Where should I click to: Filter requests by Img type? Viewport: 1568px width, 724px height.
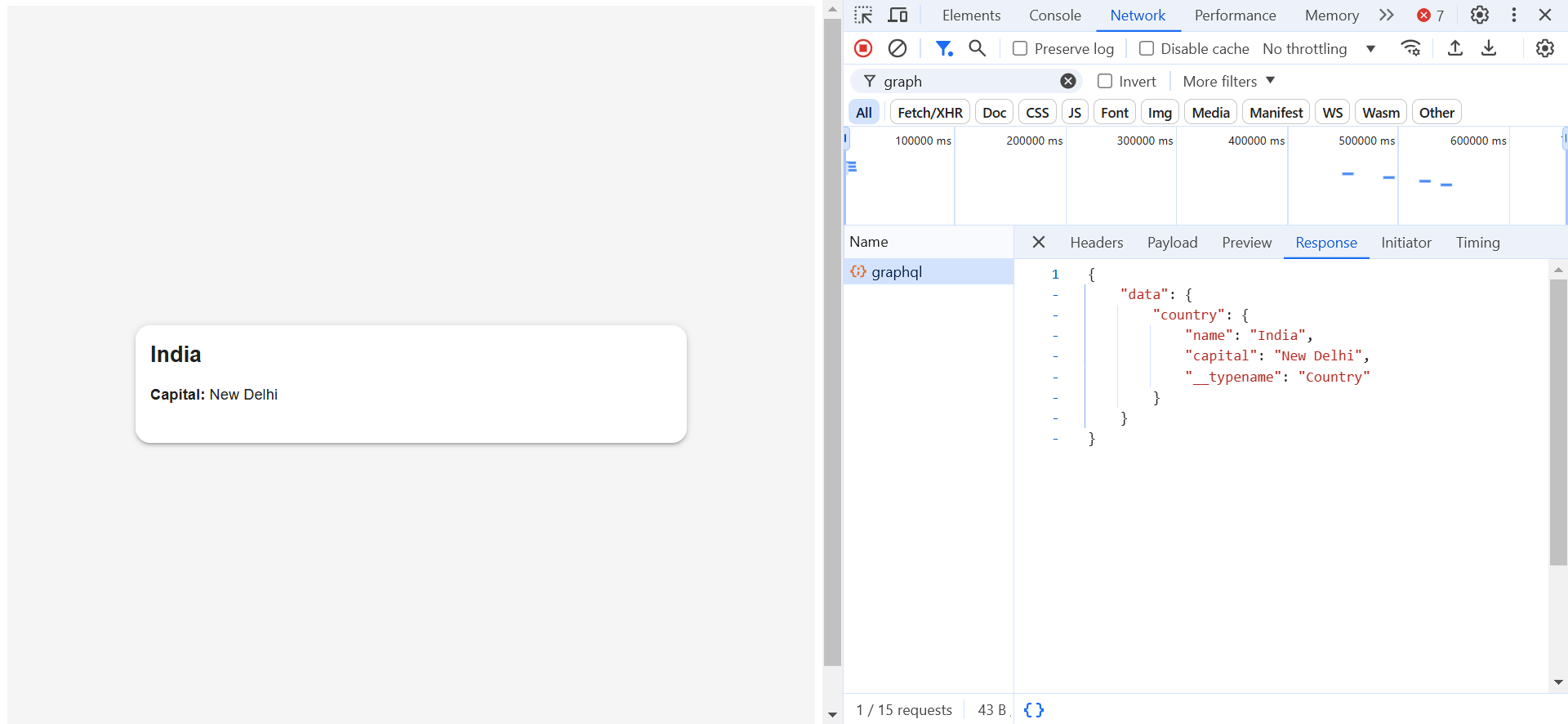pyautogui.click(x=1160, y=112)
